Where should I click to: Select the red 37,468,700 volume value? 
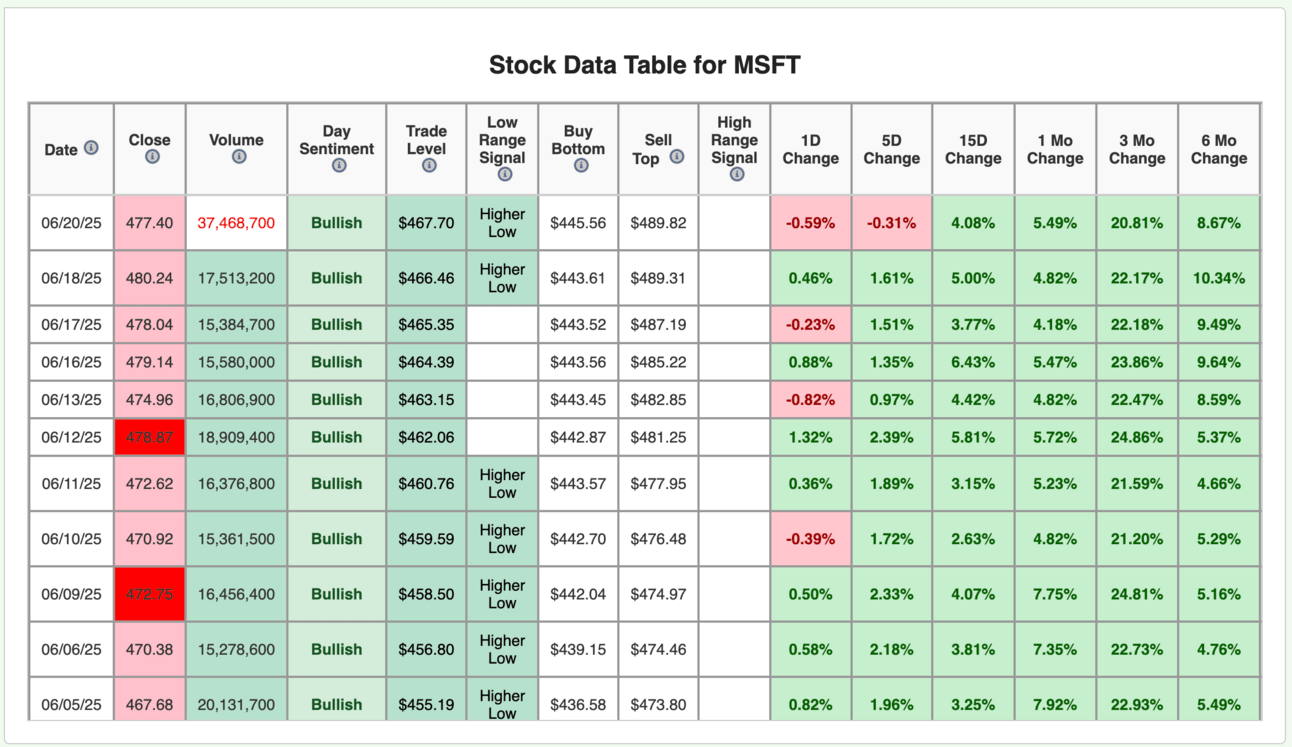(x=236, y=223)
